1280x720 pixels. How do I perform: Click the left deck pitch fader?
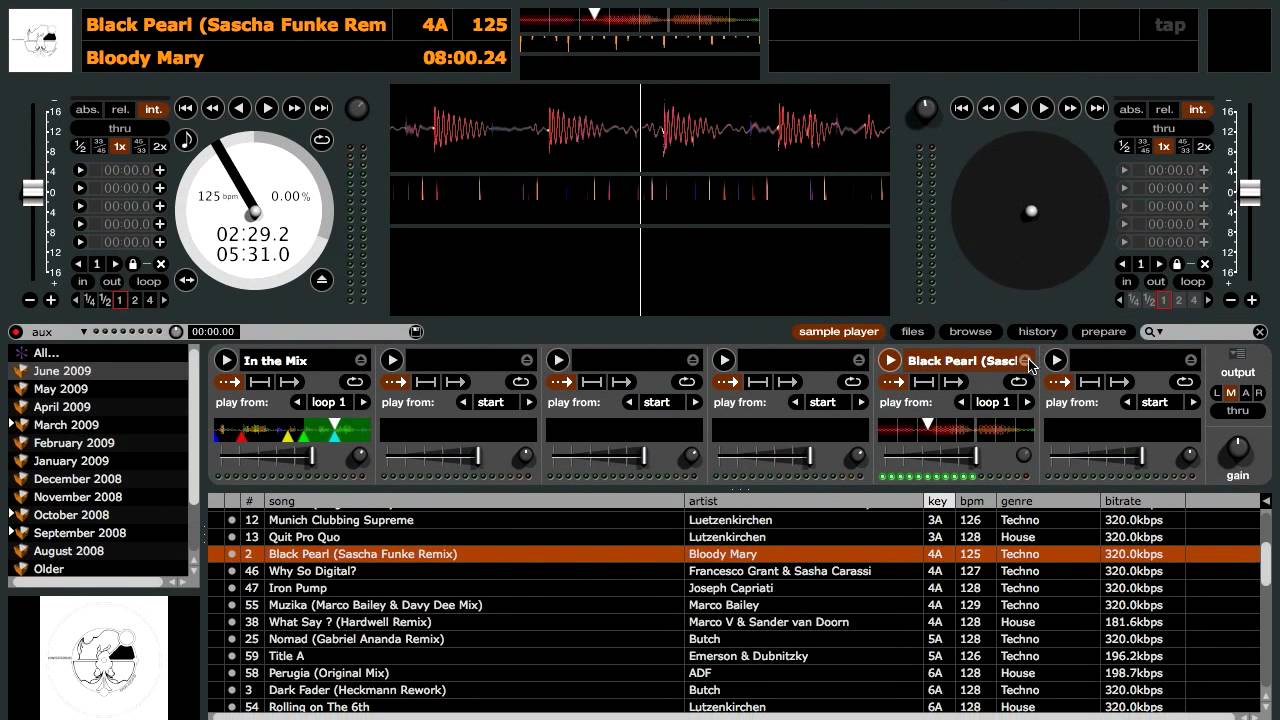pyautogui.click(x=33, y=190)
